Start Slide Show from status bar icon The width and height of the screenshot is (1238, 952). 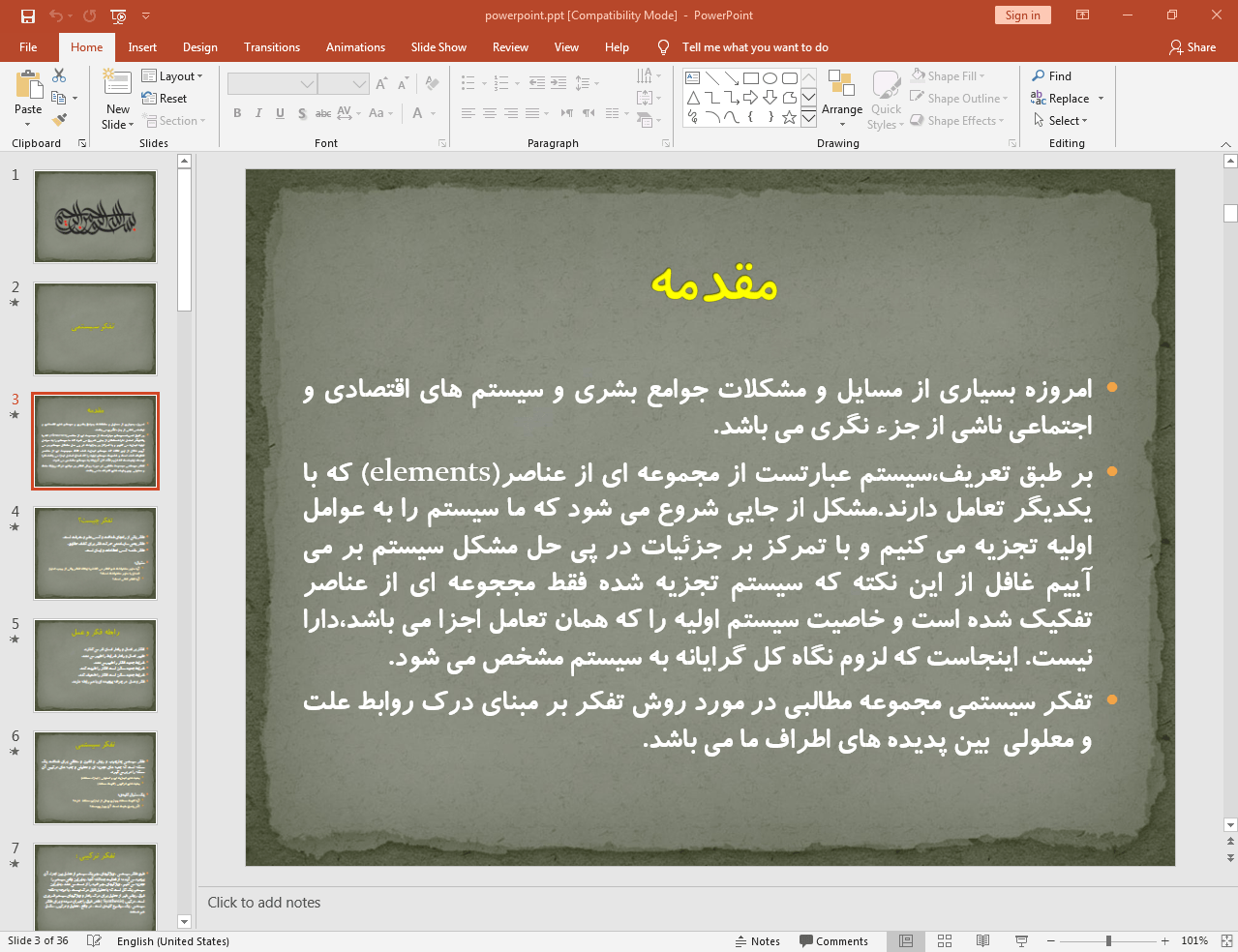[1021, 940]
